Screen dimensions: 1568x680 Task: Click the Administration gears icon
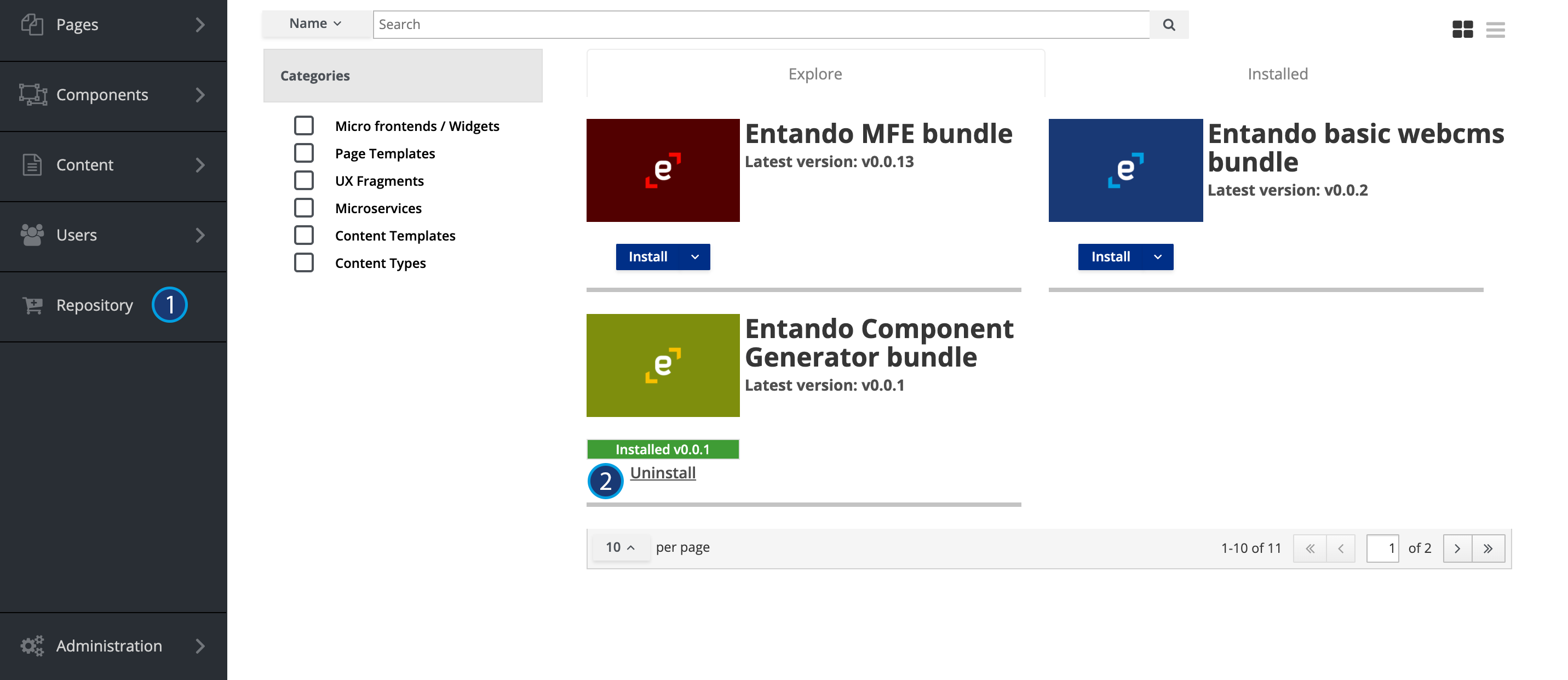[x=32, y=645]
